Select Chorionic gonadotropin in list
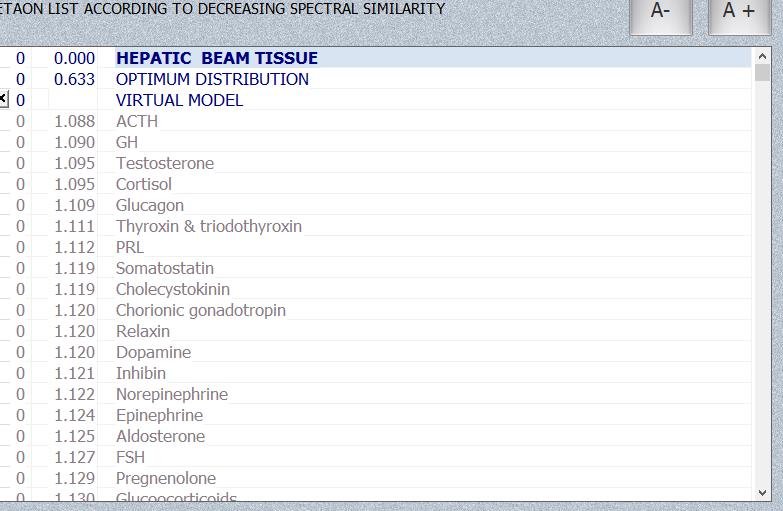The height and width of the screenshot is (511, 783). [201, 310]
